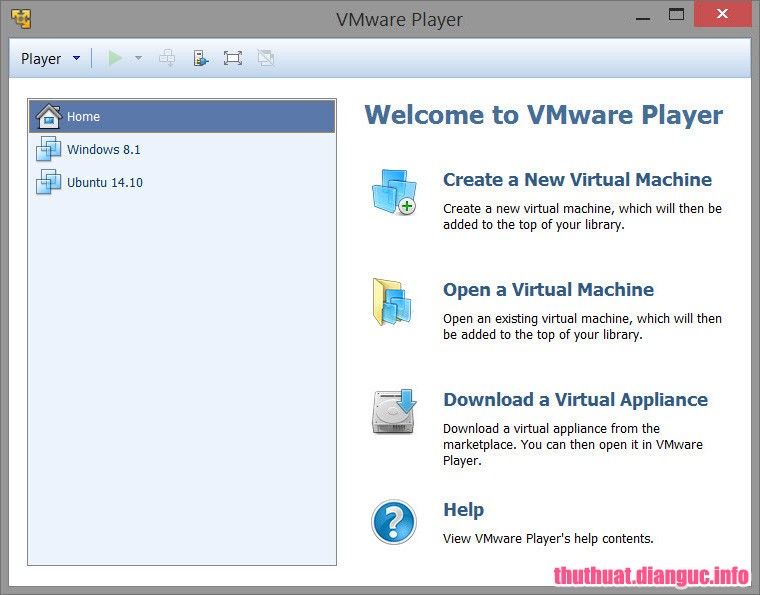Click 'Welcome to VMware Player' heading text
This screenshot has height=595, width=760.
tap(543, 115)
